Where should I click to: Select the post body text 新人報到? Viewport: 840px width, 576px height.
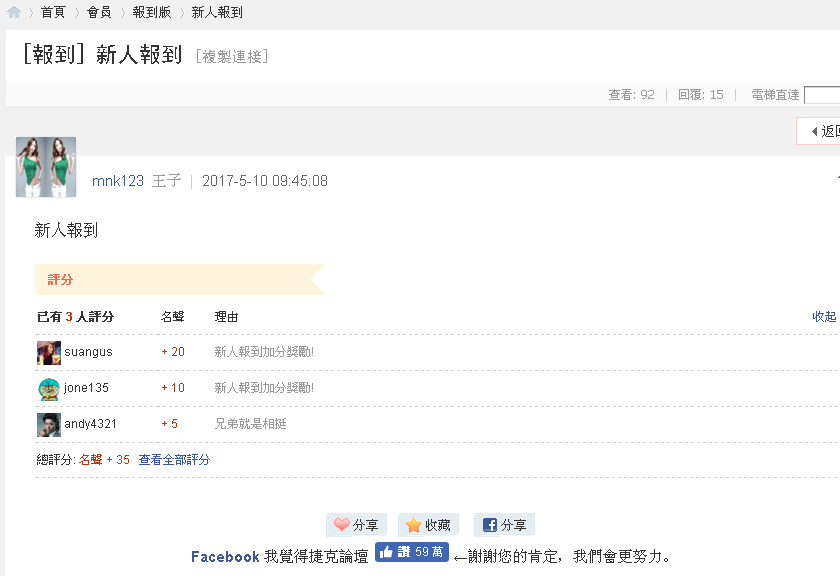(66, 230)
